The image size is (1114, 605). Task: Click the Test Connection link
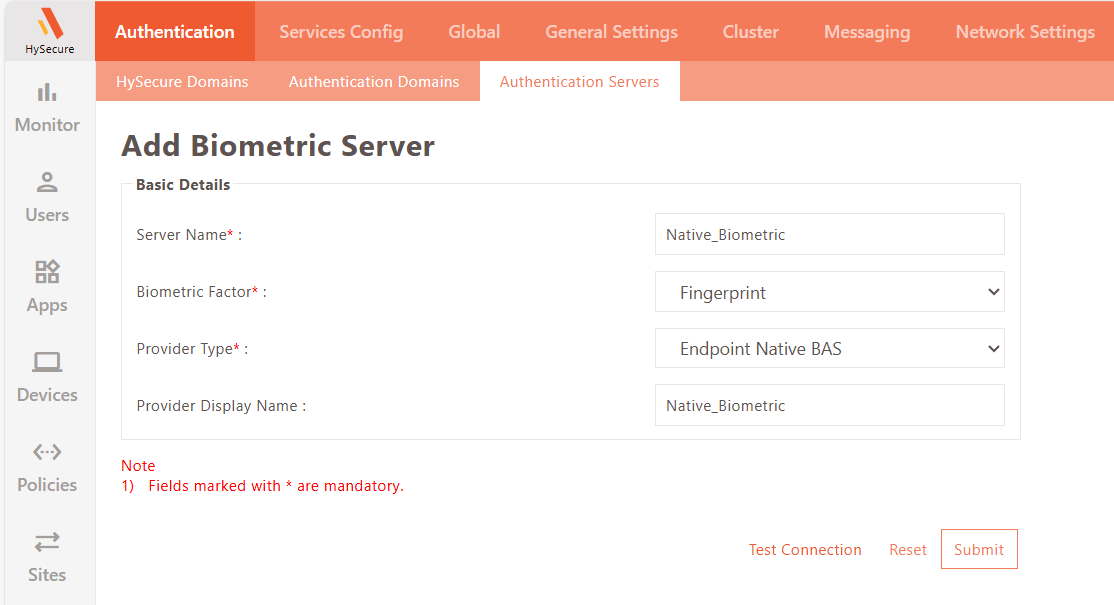(805, 550)
